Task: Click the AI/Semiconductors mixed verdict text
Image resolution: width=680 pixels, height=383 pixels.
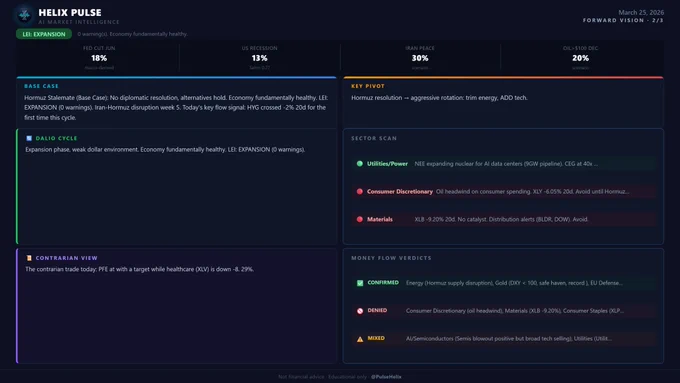Action: [509, 338]
